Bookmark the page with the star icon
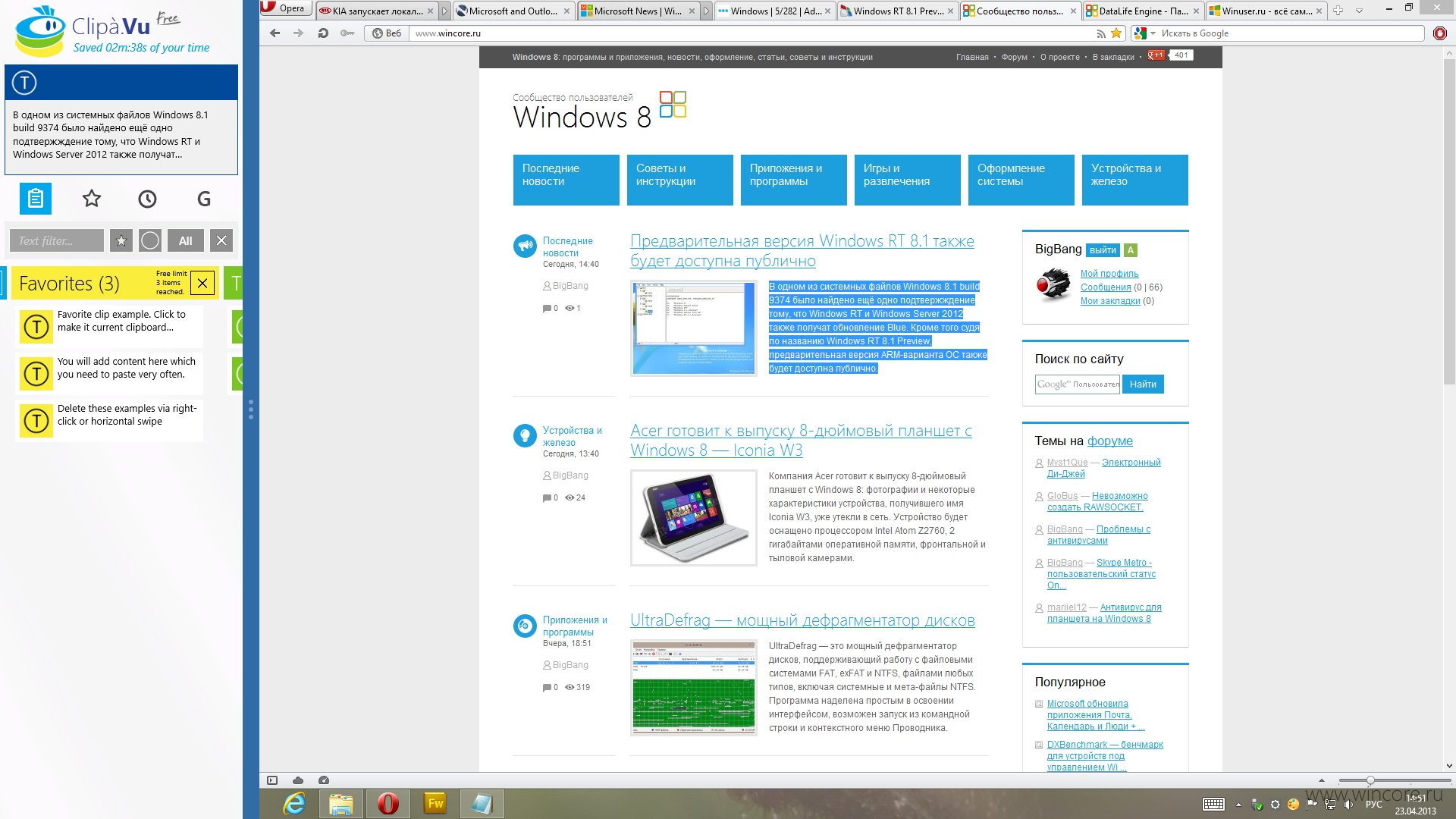 (x=1116, y=33)
